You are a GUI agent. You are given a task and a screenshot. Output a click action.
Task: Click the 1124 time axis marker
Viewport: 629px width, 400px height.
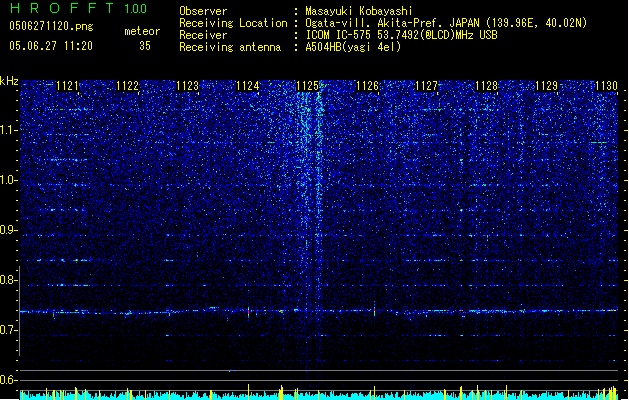(x=248, y=86)
